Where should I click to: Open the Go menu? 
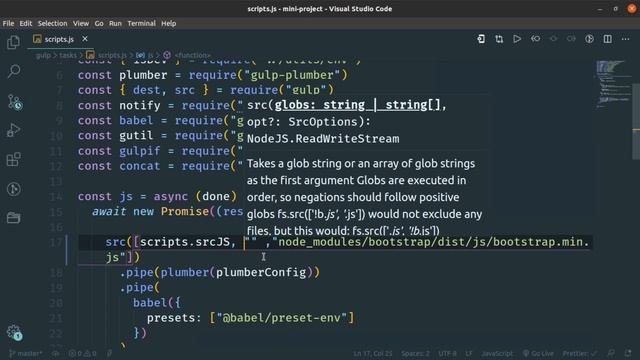coord(99,23)
